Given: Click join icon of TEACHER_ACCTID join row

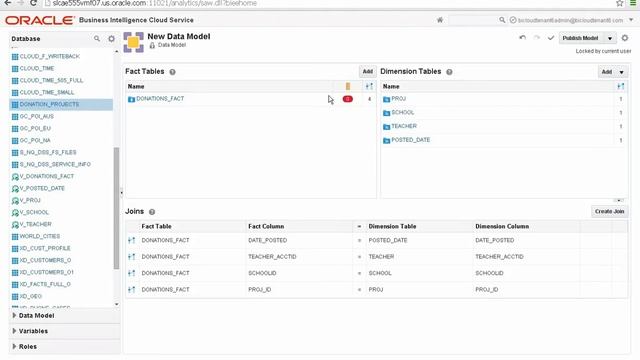Looking at the screenshot, I should tap(131, 257).
